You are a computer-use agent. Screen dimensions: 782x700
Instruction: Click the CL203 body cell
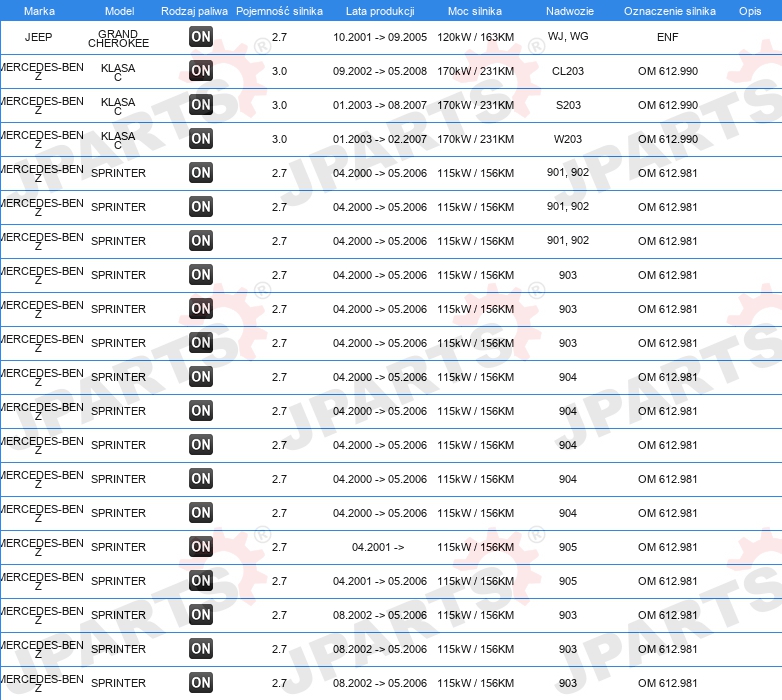[568, 71]
